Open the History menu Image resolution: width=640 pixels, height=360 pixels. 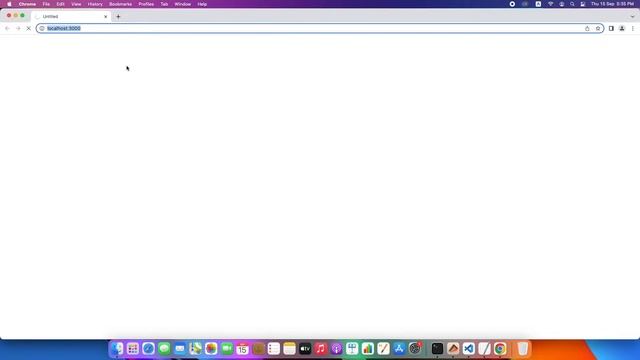pos(95,4)
